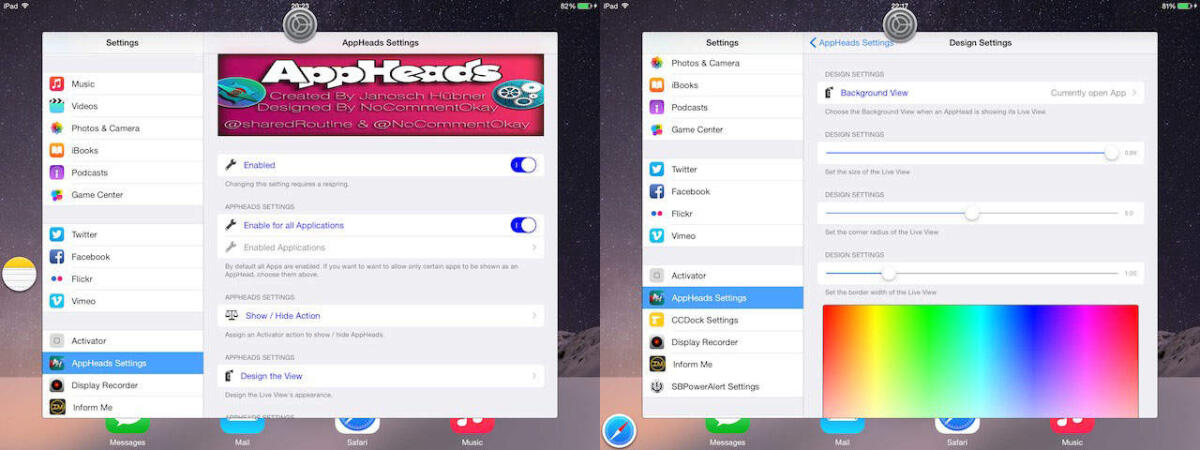Tap the AppHeads banner image
The height and width of the screenshot is (450, 1200).
pyautogui.click(x=381, y=95)
